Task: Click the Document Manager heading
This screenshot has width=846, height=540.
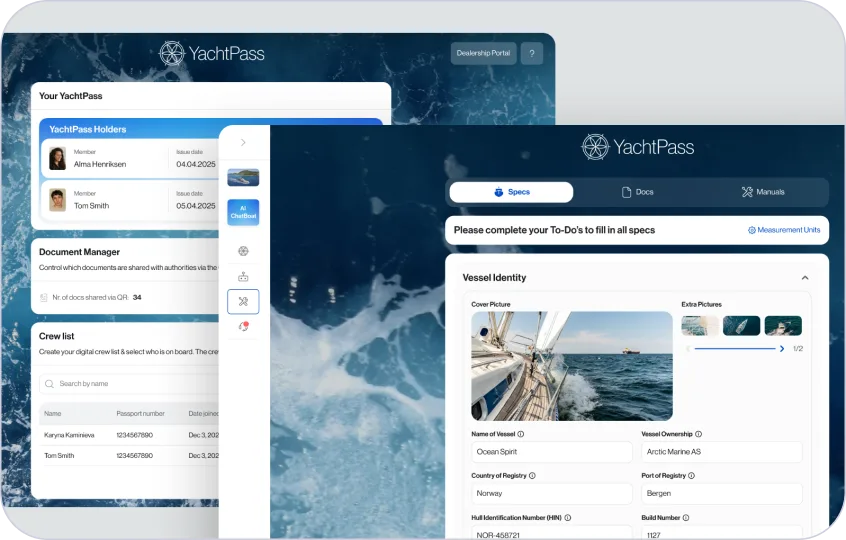Action: [x=79, y=252]
